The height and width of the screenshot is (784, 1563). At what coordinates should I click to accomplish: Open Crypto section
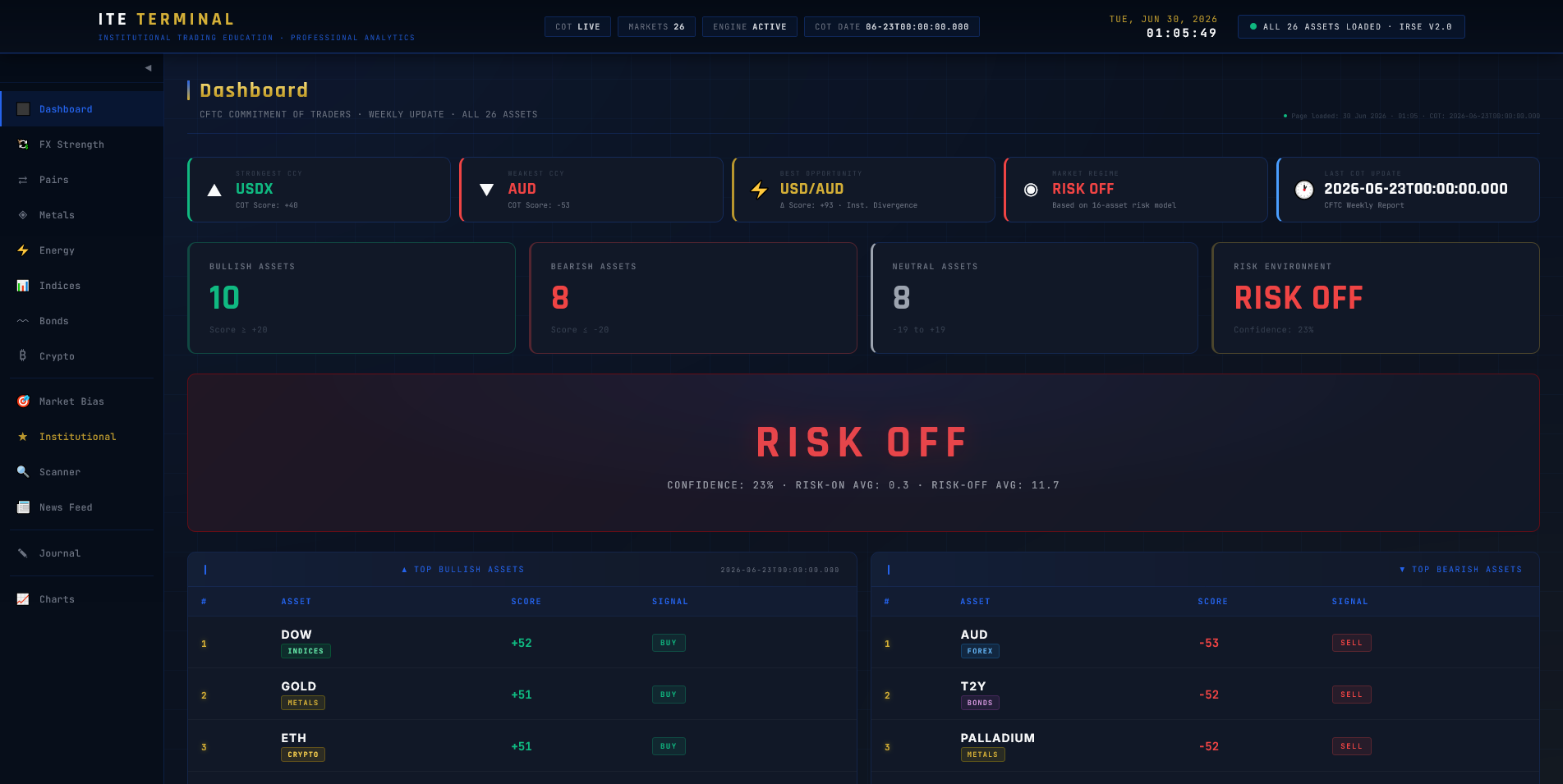(x=82, y=356)
